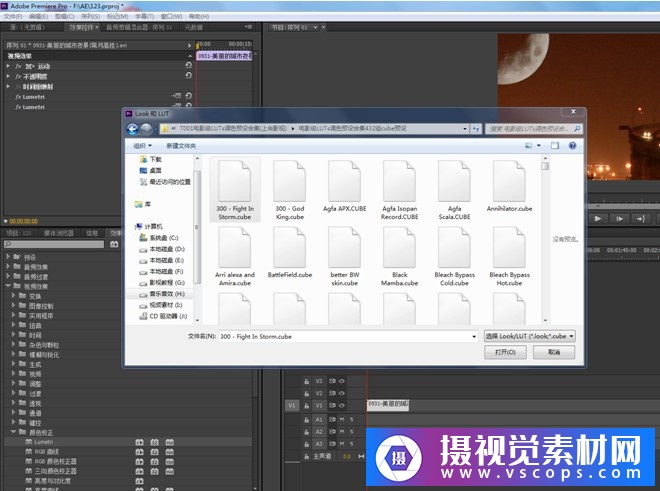Expand the 音频效果 folder in effects panel
The image size is (660, 491).
tap(10, 267)
